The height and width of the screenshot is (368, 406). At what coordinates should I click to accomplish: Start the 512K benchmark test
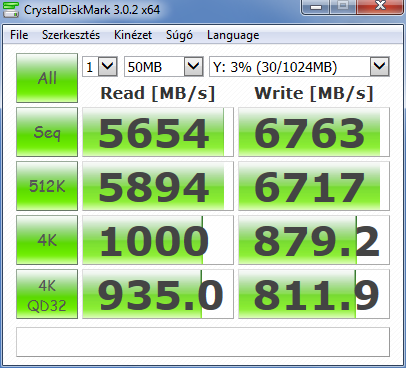(47, 186)
